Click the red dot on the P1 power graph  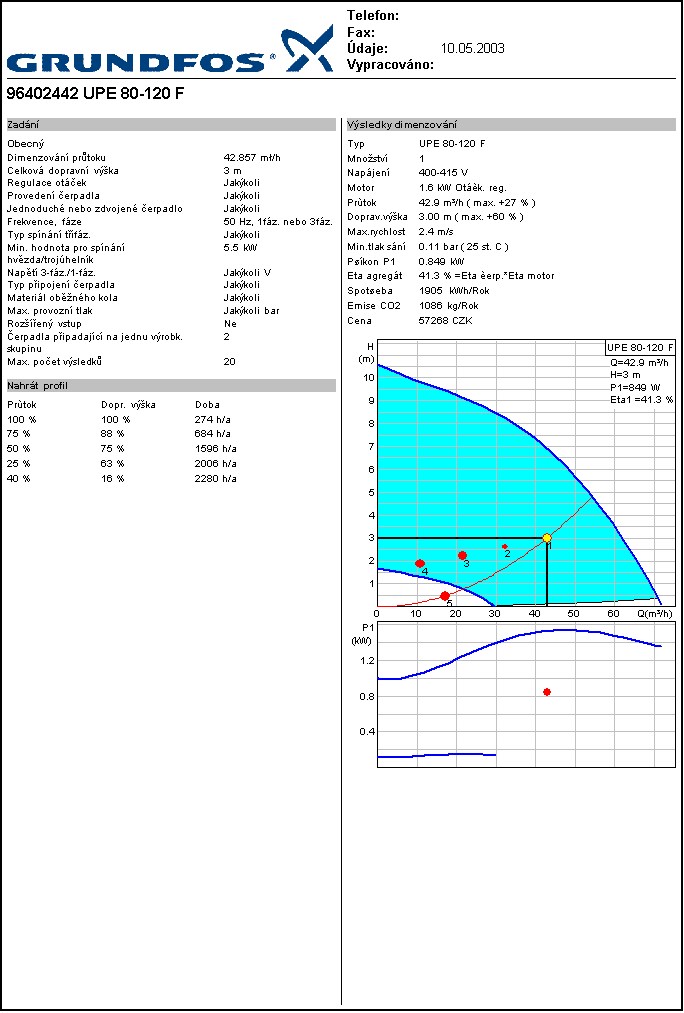546,692
